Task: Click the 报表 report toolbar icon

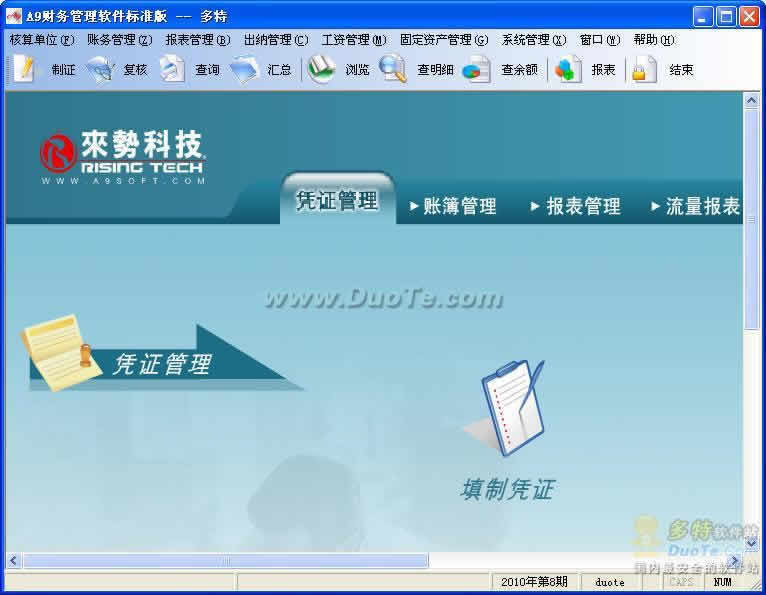Action: click(x=568, y=69)
